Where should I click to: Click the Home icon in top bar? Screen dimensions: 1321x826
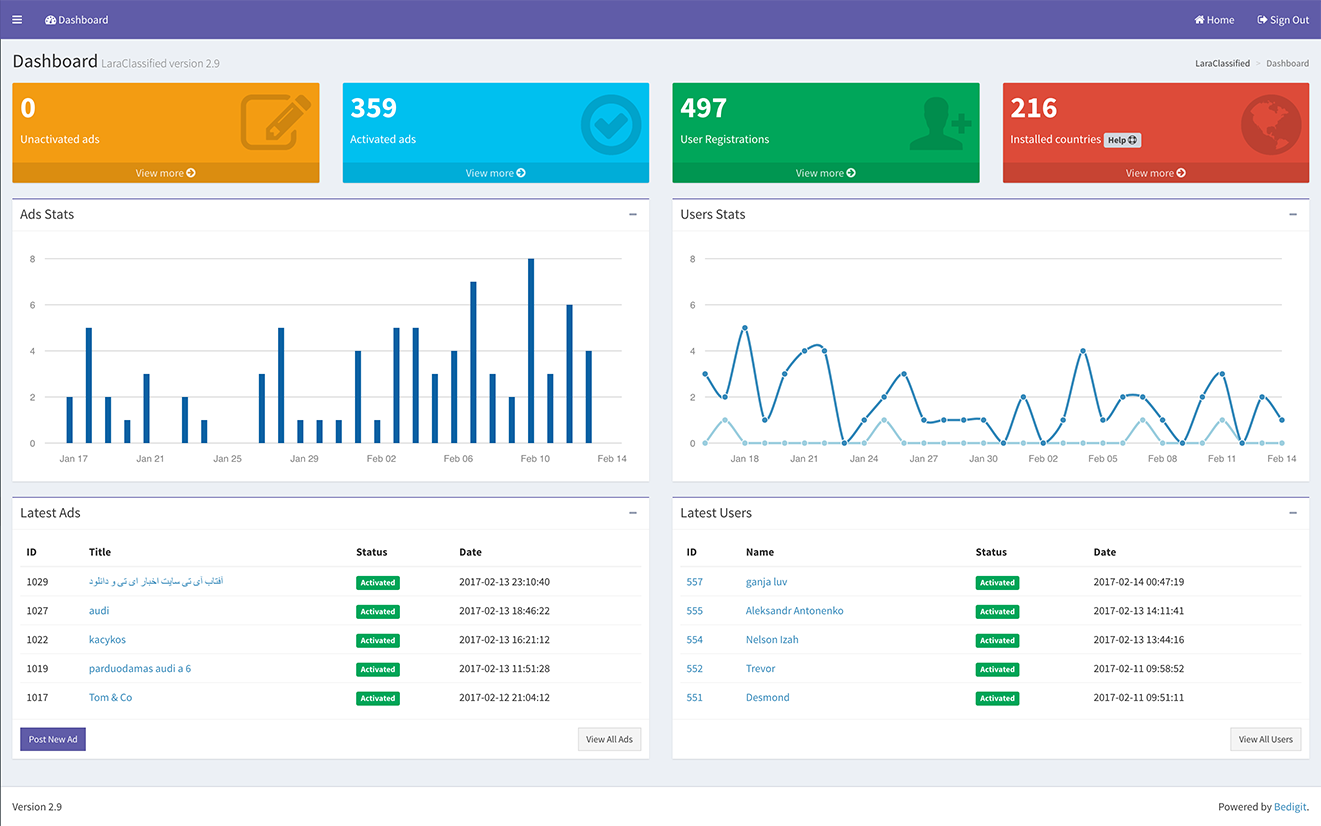1199,20
